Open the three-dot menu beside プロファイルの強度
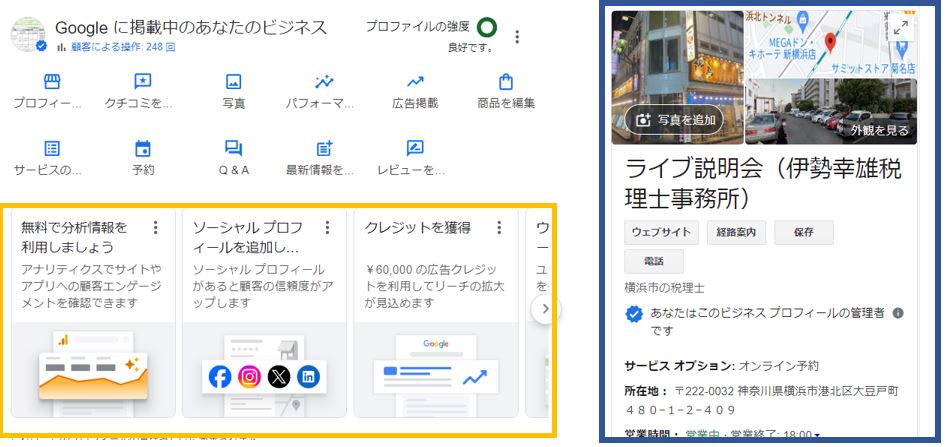This screenshot has height=447, width=948. 517,37
